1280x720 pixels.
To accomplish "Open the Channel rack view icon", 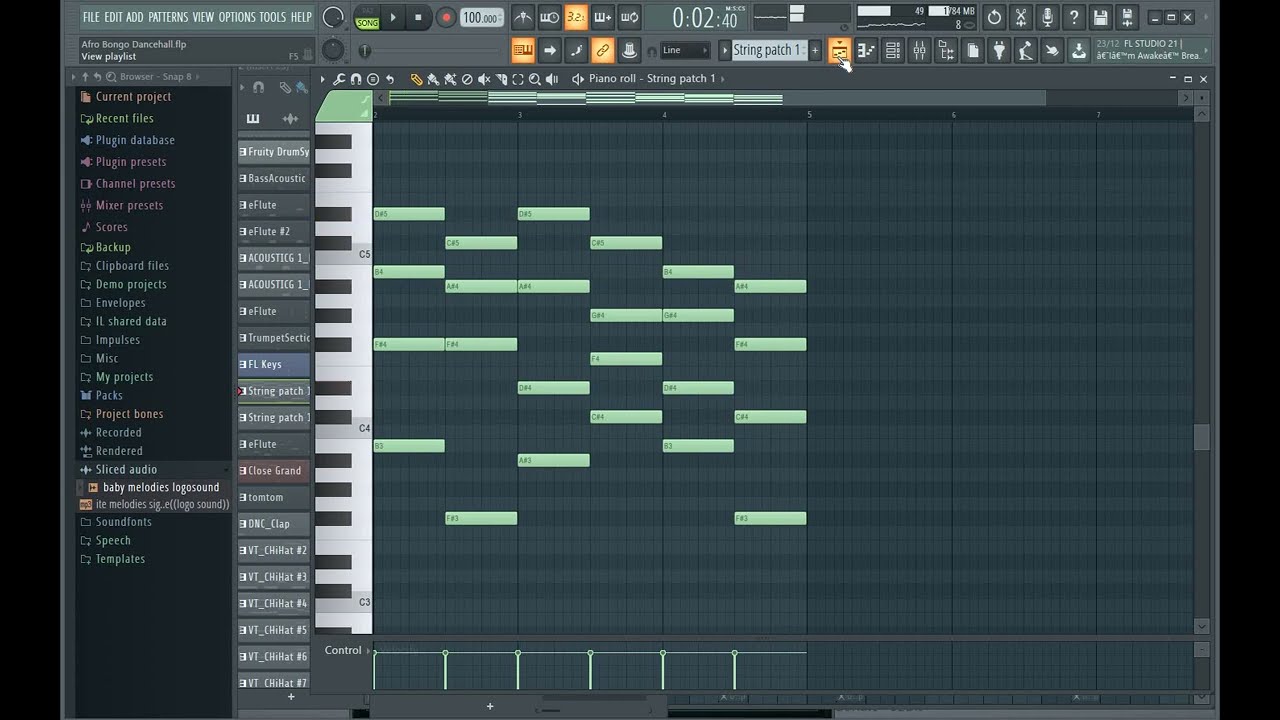I will 893,50.
